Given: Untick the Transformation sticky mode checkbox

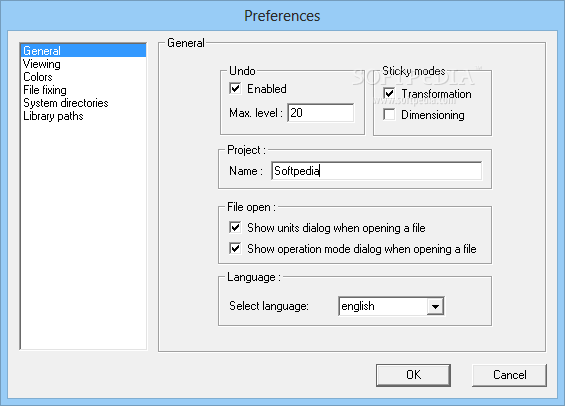Looking at the screenshot, I should [x=389, y=93].
